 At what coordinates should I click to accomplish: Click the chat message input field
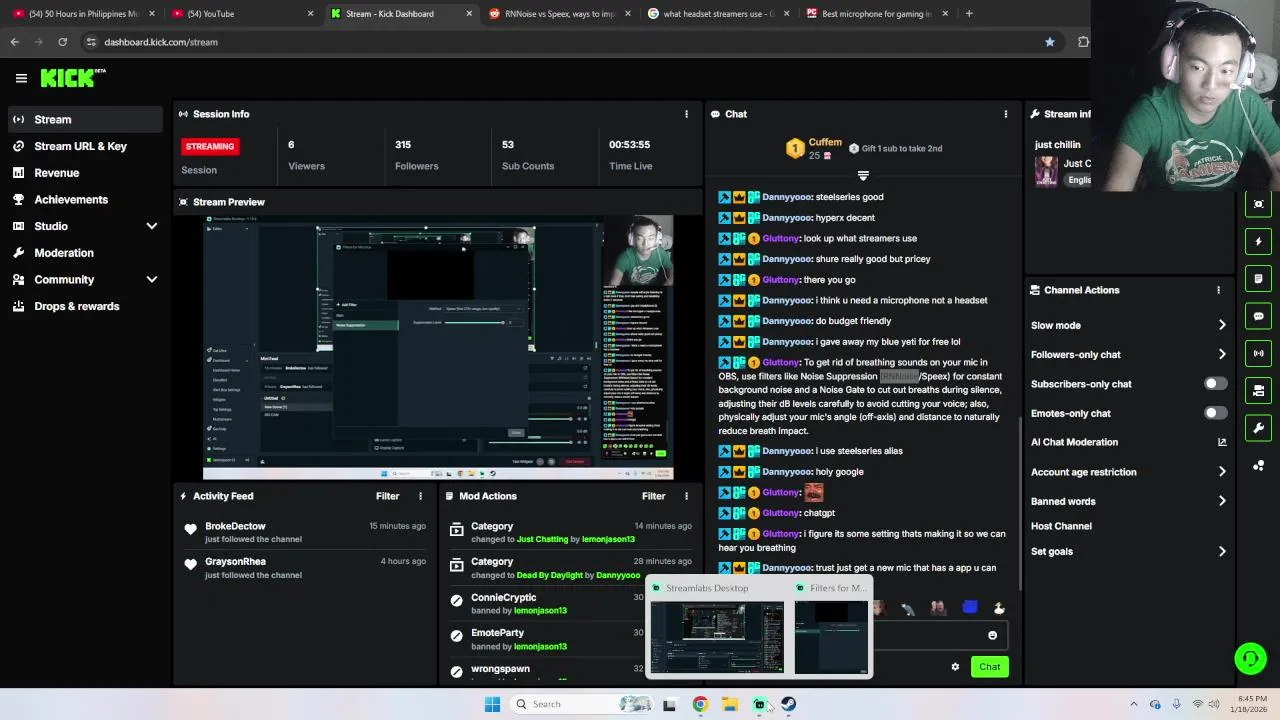pyautogui.click(x=930, y=635)
